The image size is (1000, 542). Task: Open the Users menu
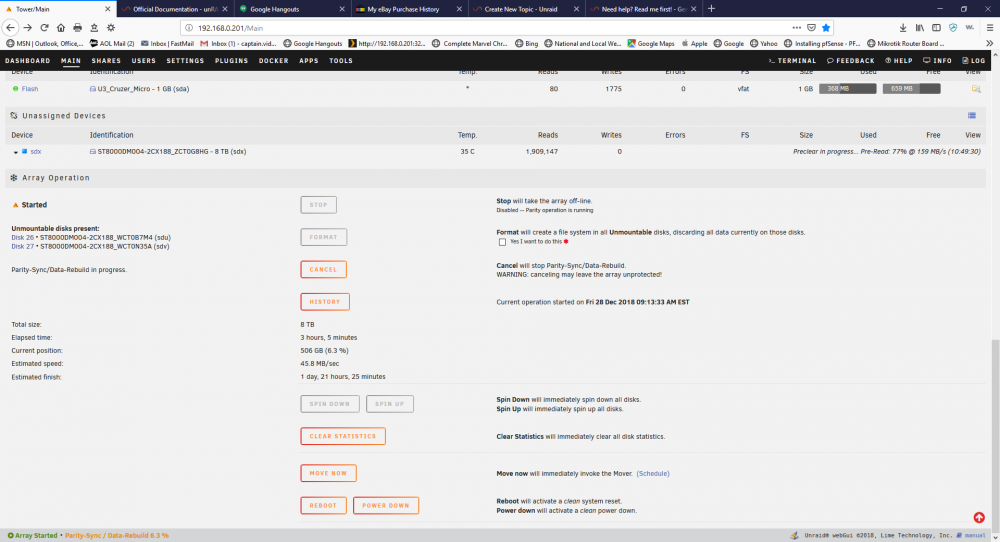click(x=143, y=61)
